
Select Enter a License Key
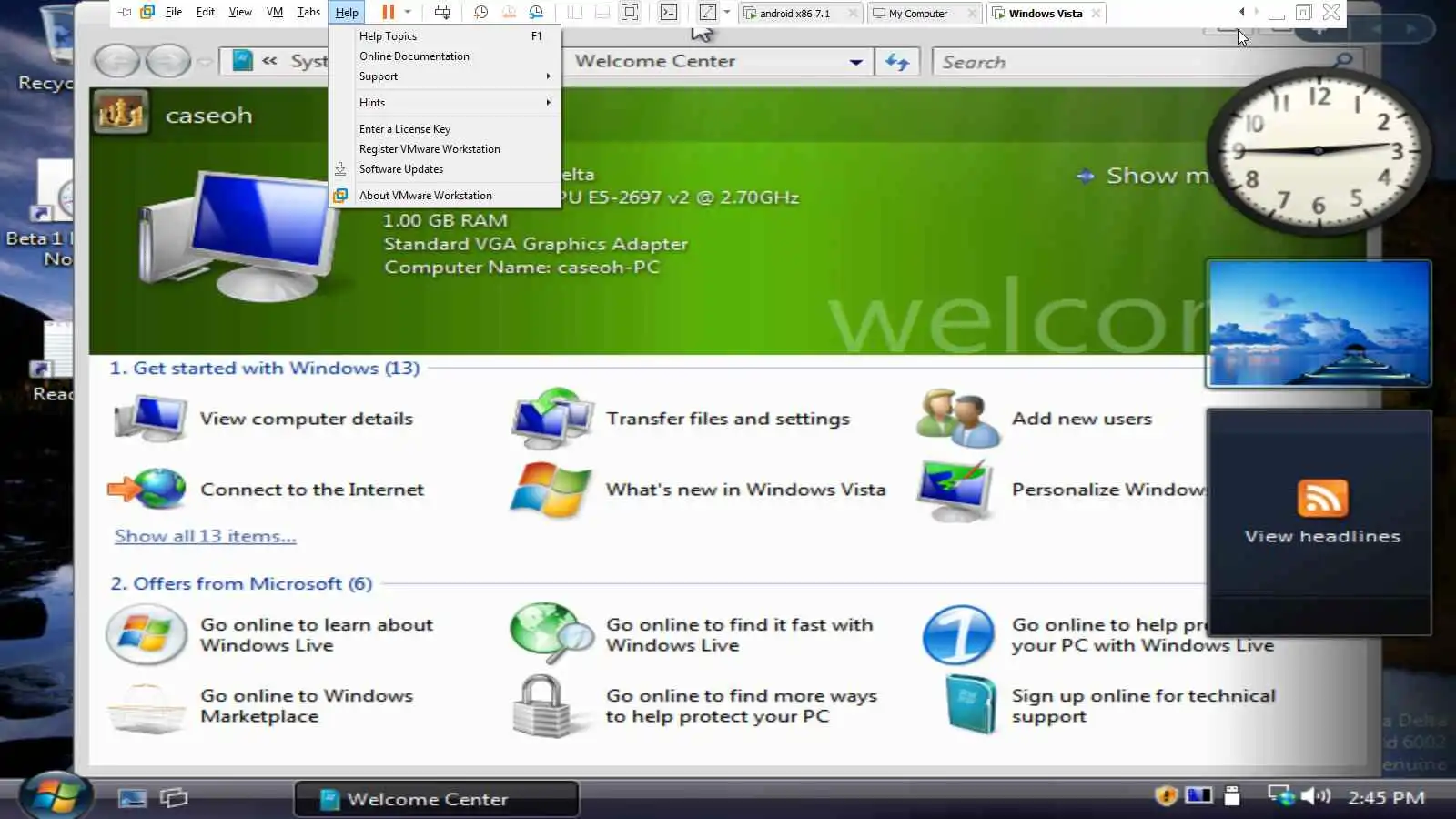click(445, 129)
